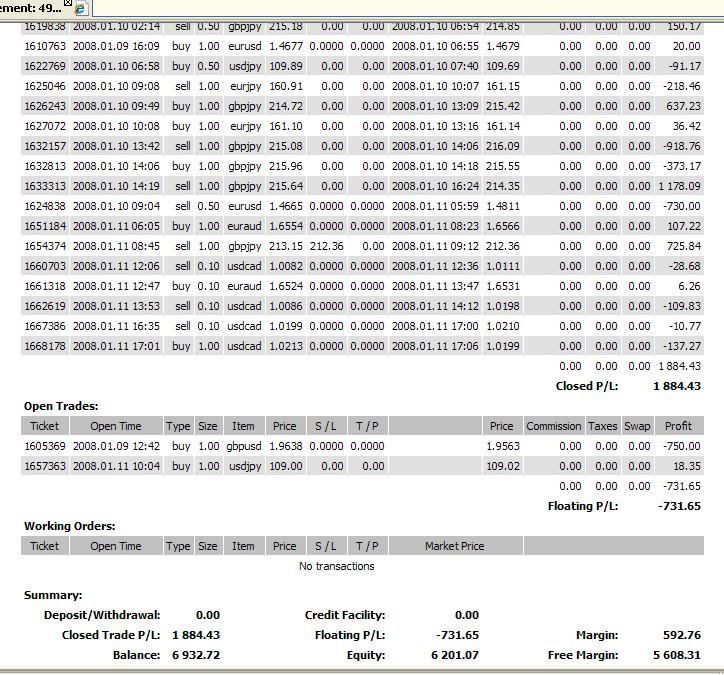Click the Internet Explorer new tab icon

pyautogui.click(x=81, y=8)
